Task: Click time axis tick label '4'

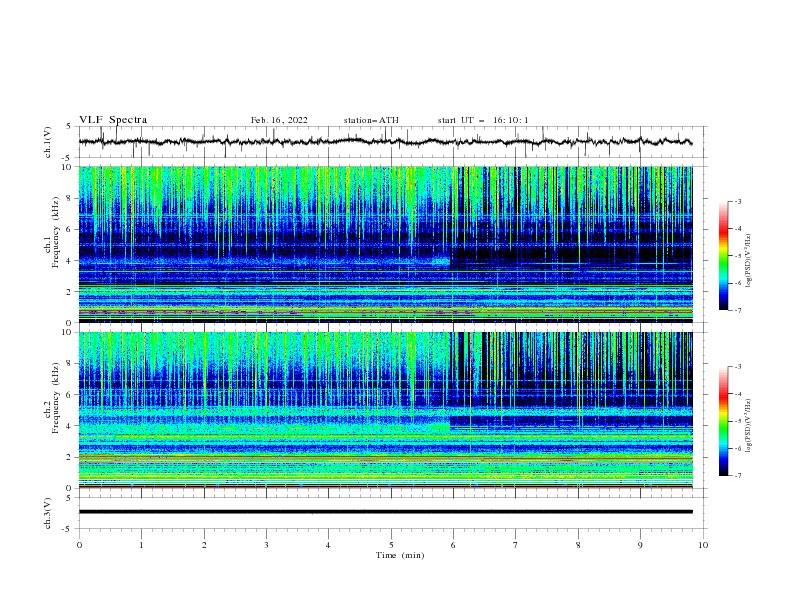Action: click(x=328, y=545)
